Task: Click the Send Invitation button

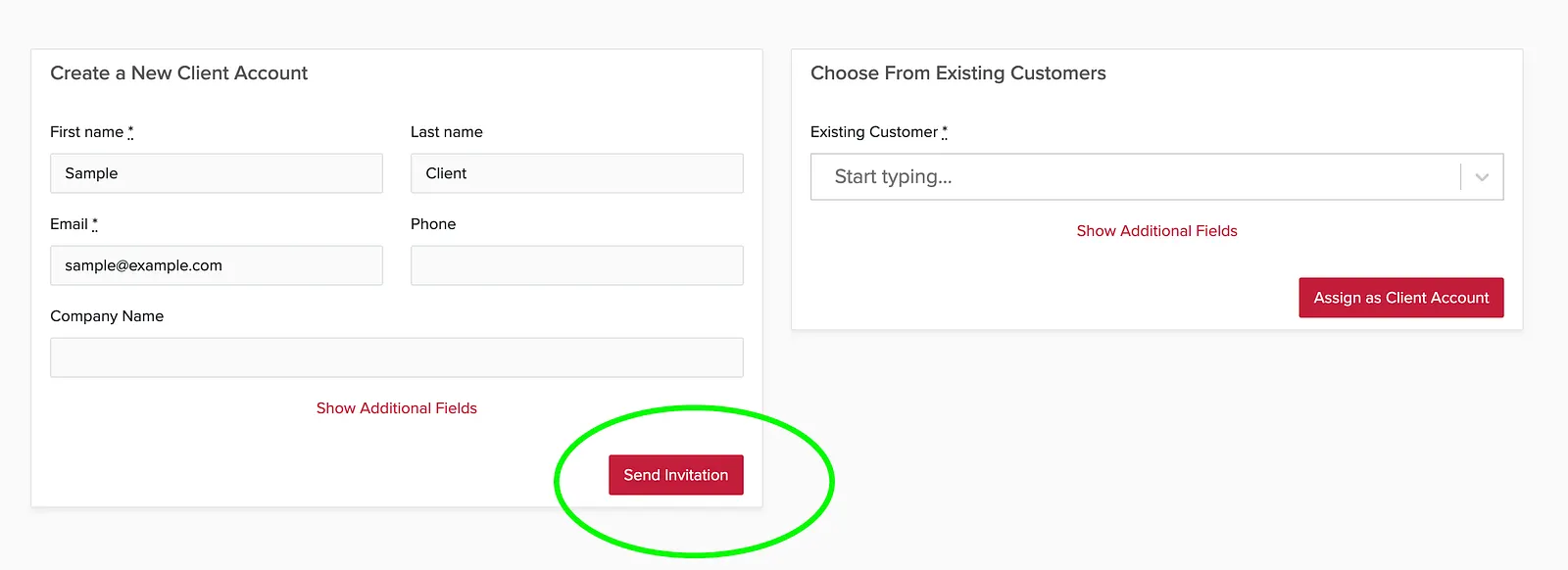Action: tap(676, 475)
